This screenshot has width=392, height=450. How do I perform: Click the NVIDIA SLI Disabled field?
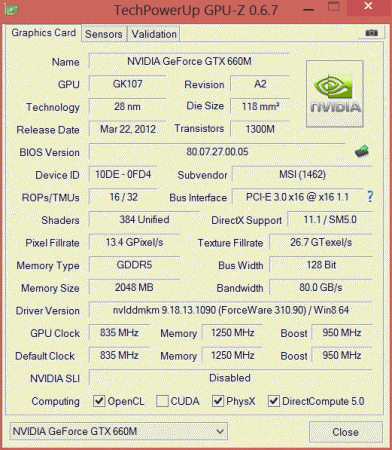pyautogui.click(x=230, y=378)
